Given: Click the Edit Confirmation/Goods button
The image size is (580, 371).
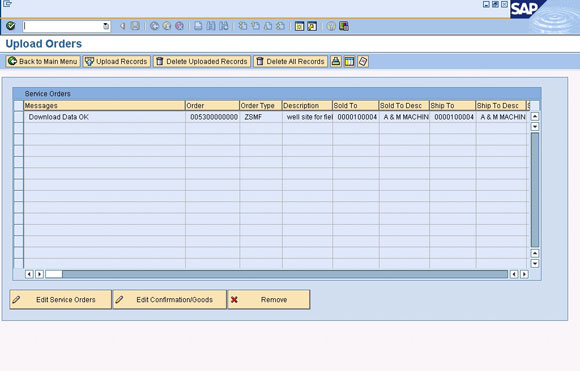Looking at the screenshot, I should coord(170,300).
